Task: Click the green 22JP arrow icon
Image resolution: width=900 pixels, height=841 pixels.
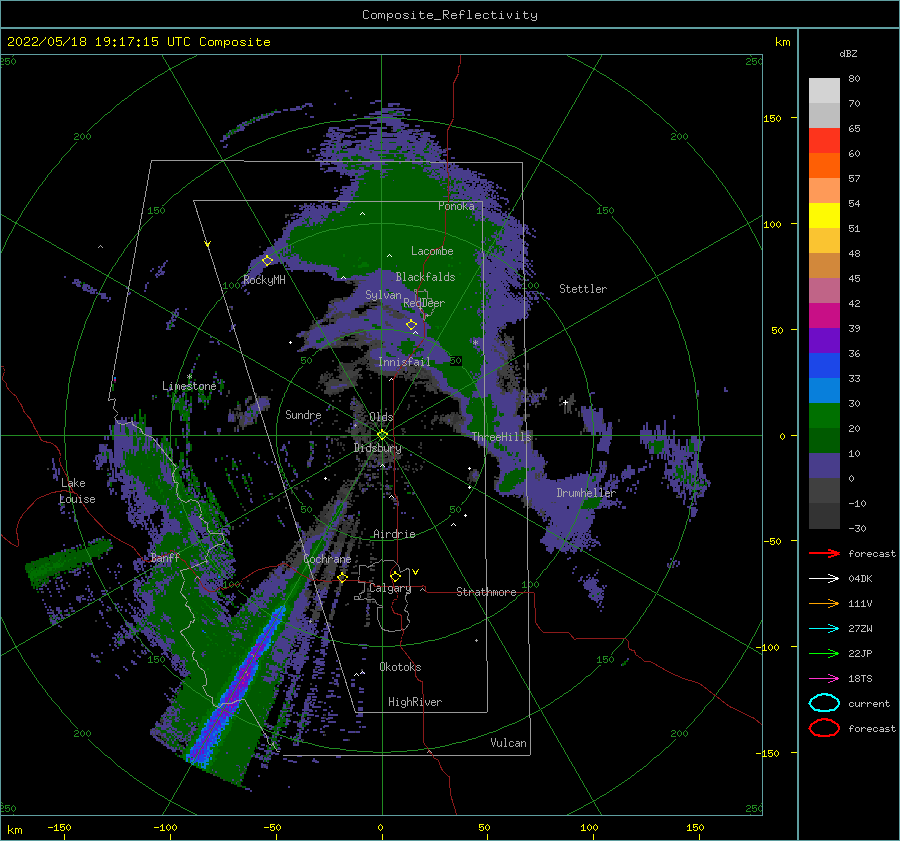Action: [824, 653]
